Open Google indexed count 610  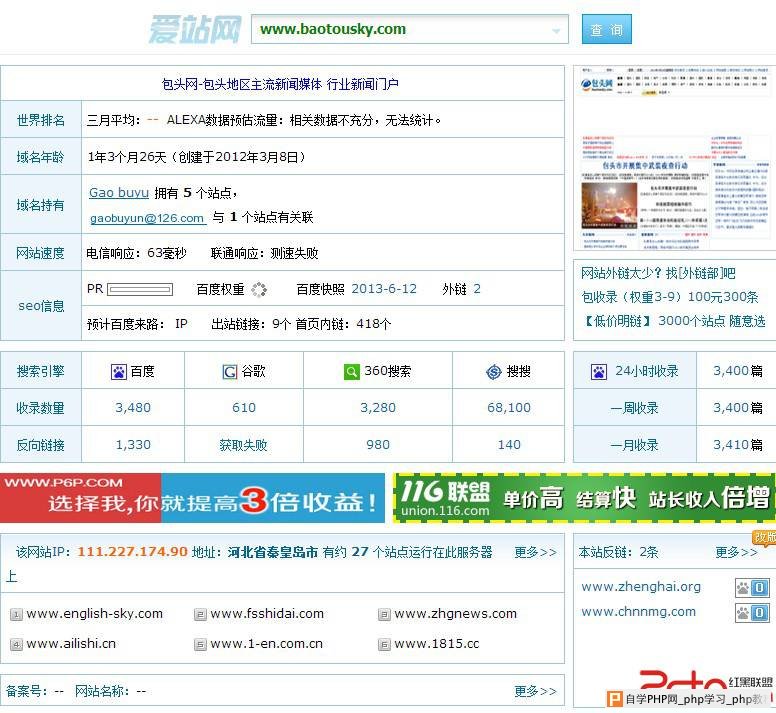click(243, 408)
